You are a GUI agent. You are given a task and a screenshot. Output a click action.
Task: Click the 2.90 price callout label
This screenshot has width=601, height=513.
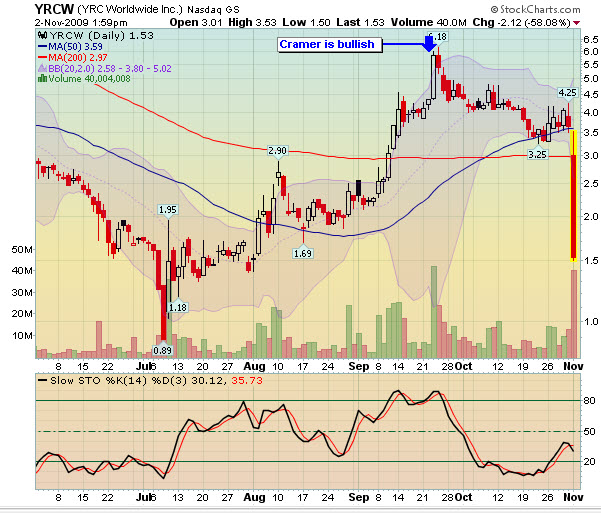tap(278, 151)
